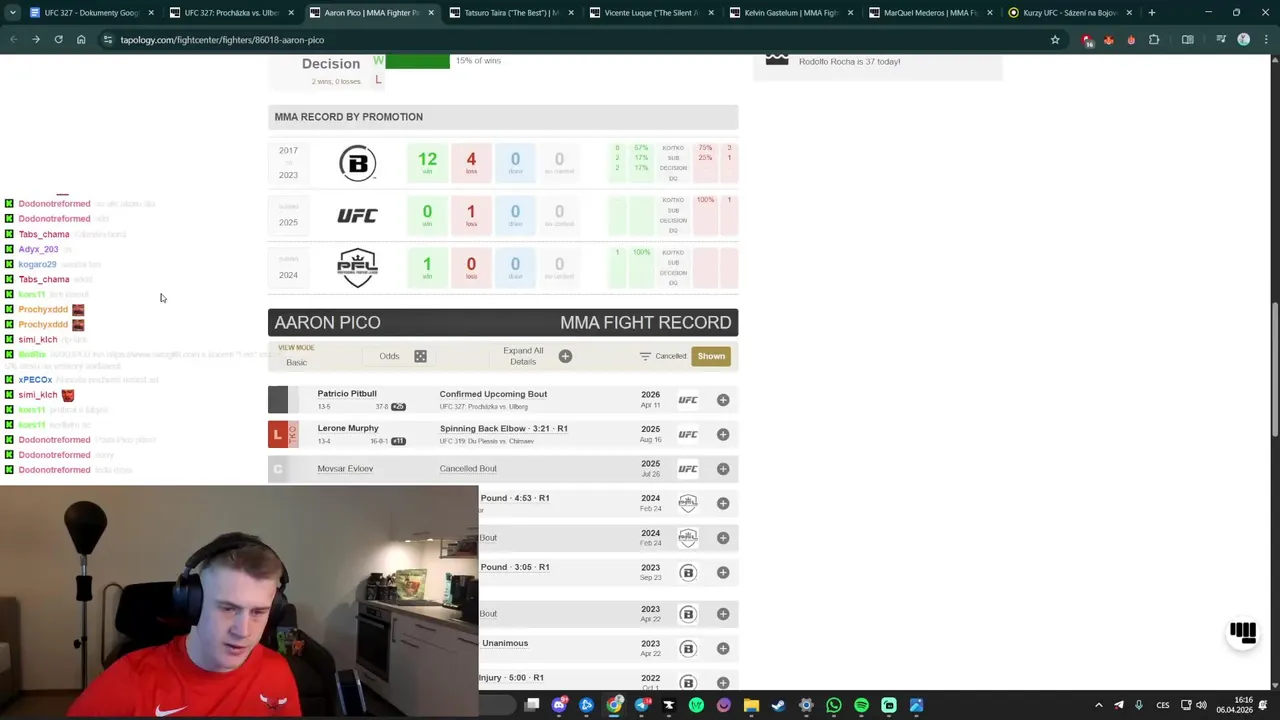Expand the Lerone Murphy fight row
The width and height of the screenshot is (1280, 720).
[x=723, y=434]
